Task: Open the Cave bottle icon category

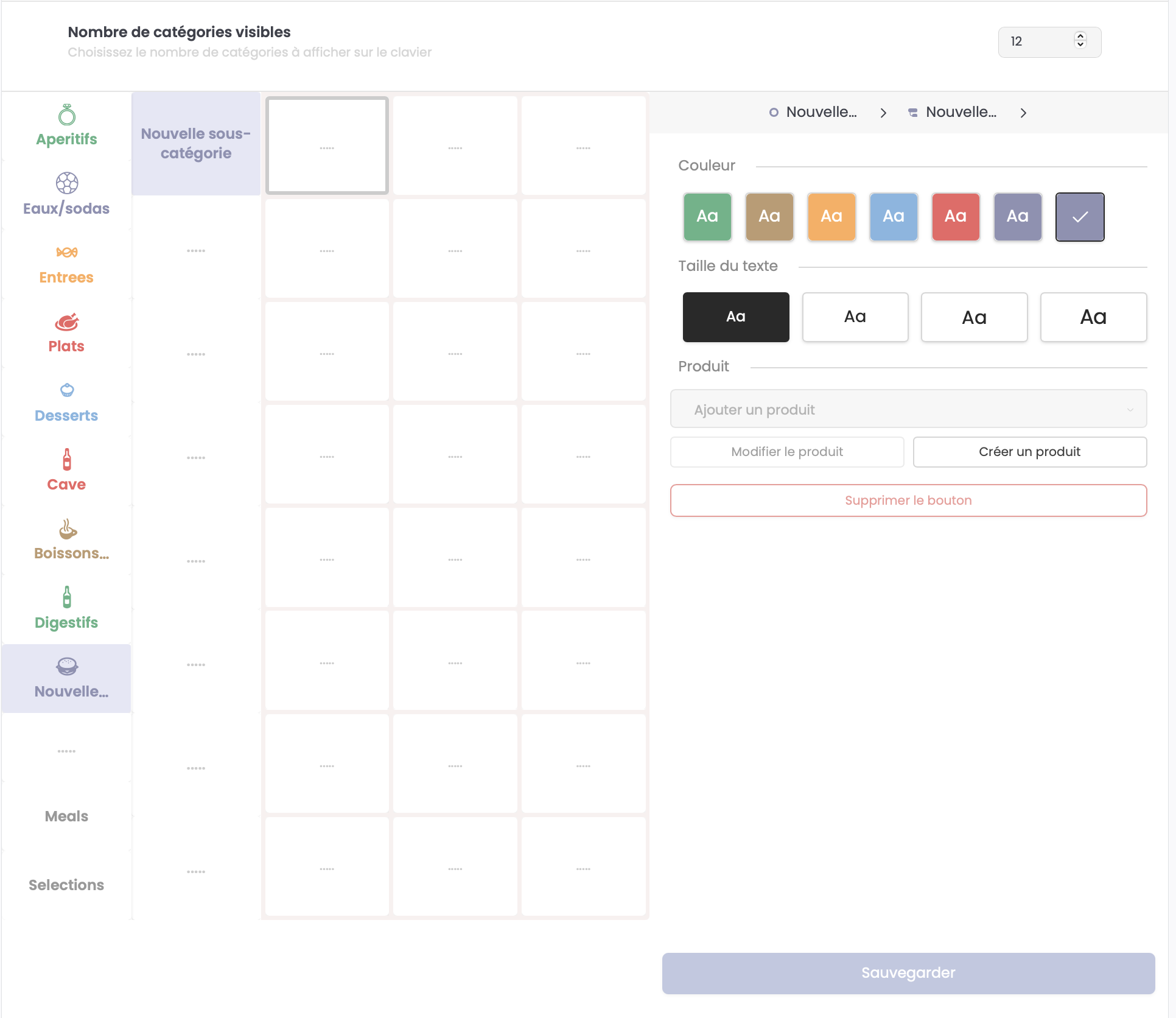Action: (x=67, y=459)
